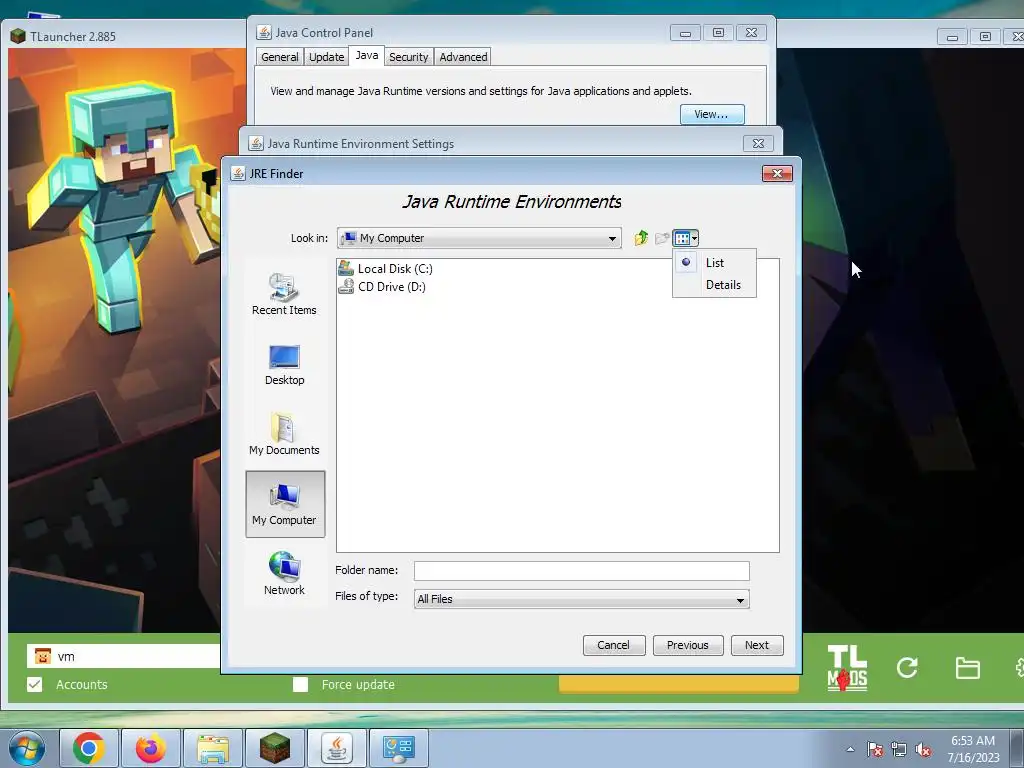Toggle the Accounts checkbox in TLauncher
Image resolution: width=1024 pixels, height=768 pixels.
(35, 684)
